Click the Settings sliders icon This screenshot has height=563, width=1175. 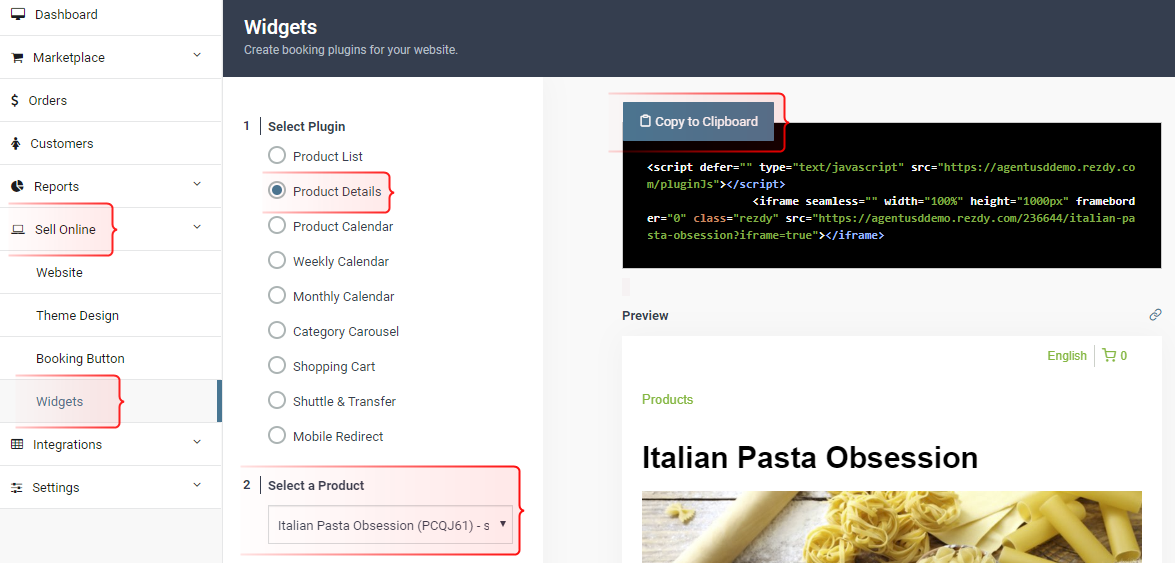click(x=17, y=487)
